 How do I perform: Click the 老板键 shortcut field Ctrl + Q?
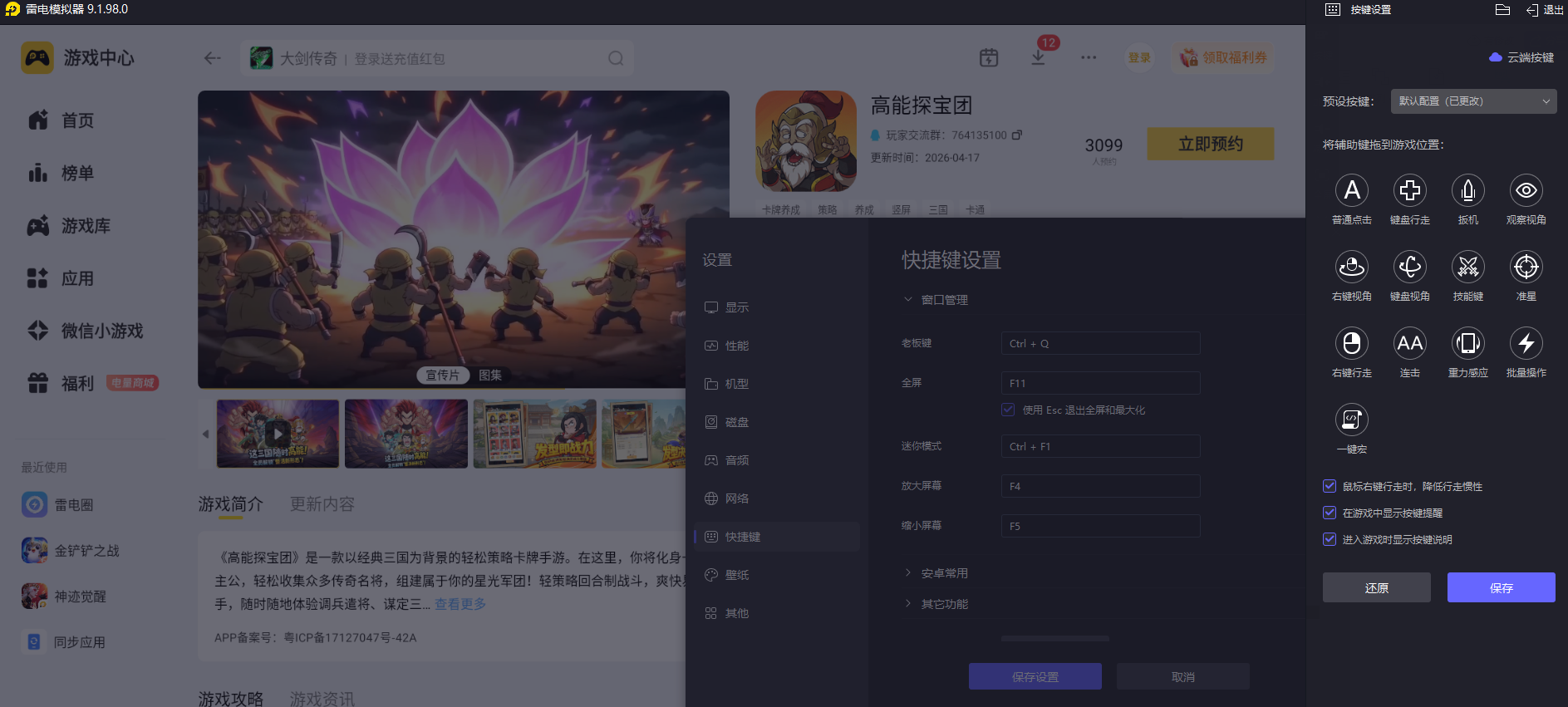click(x=1101, y=343)
